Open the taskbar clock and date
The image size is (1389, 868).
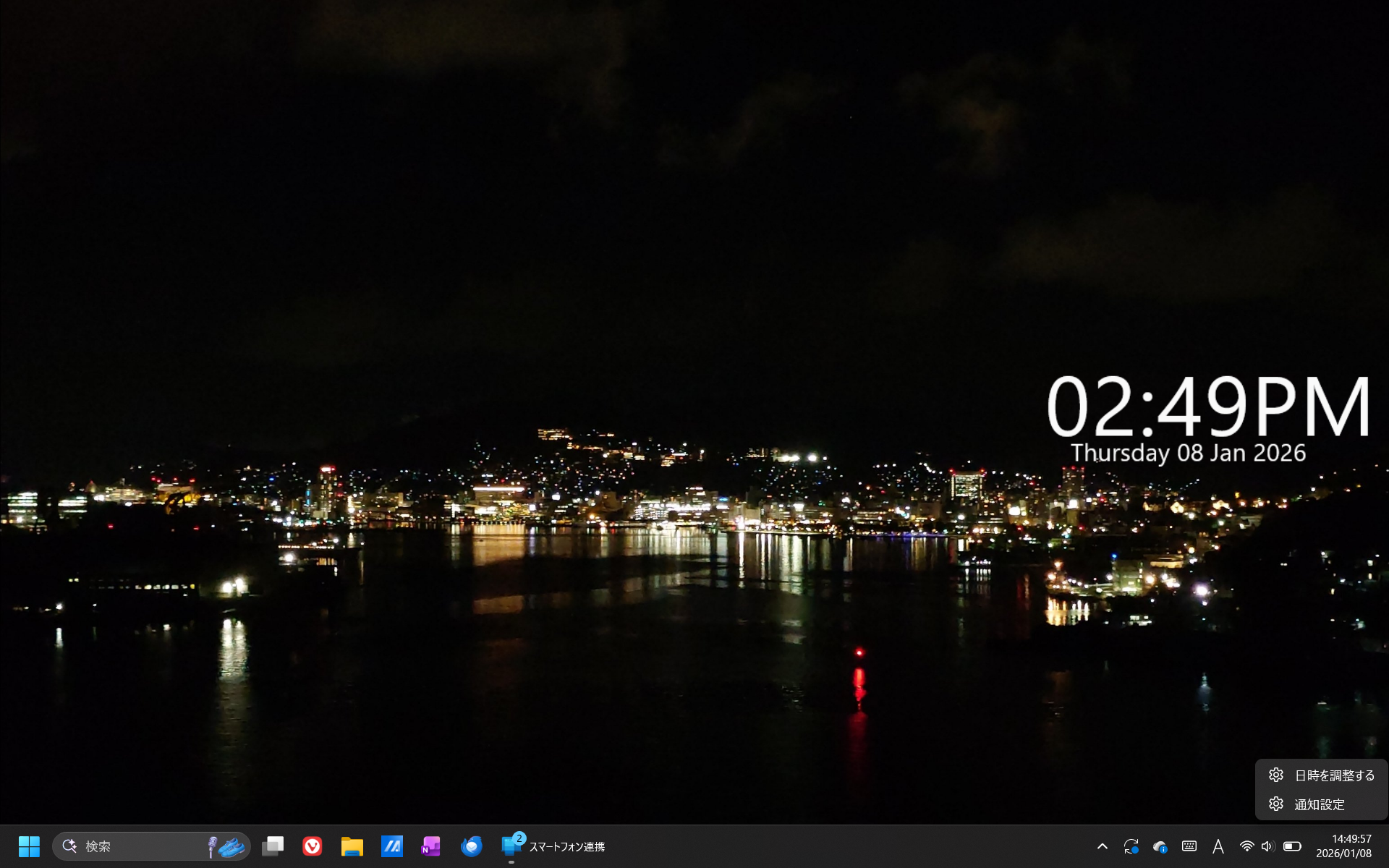1343,846
